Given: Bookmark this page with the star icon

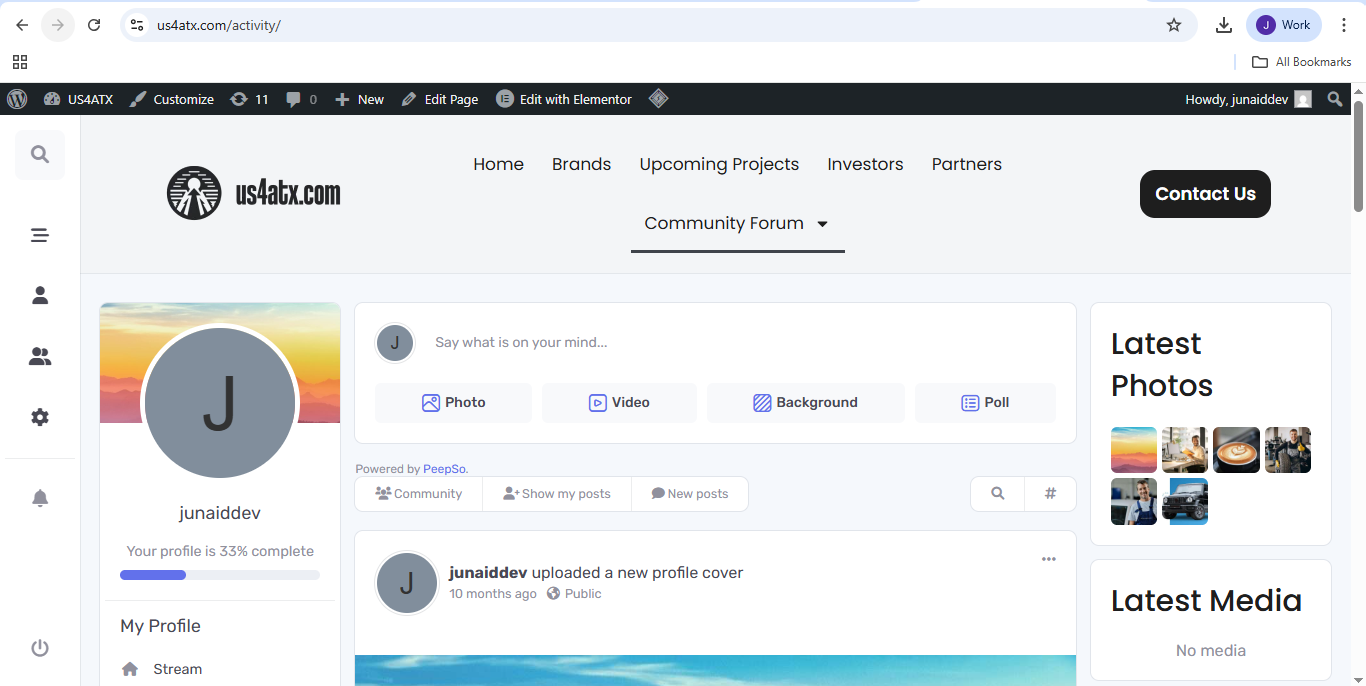Looking at the screenshot, I should pyautogui.click(x=1174, y=25).
